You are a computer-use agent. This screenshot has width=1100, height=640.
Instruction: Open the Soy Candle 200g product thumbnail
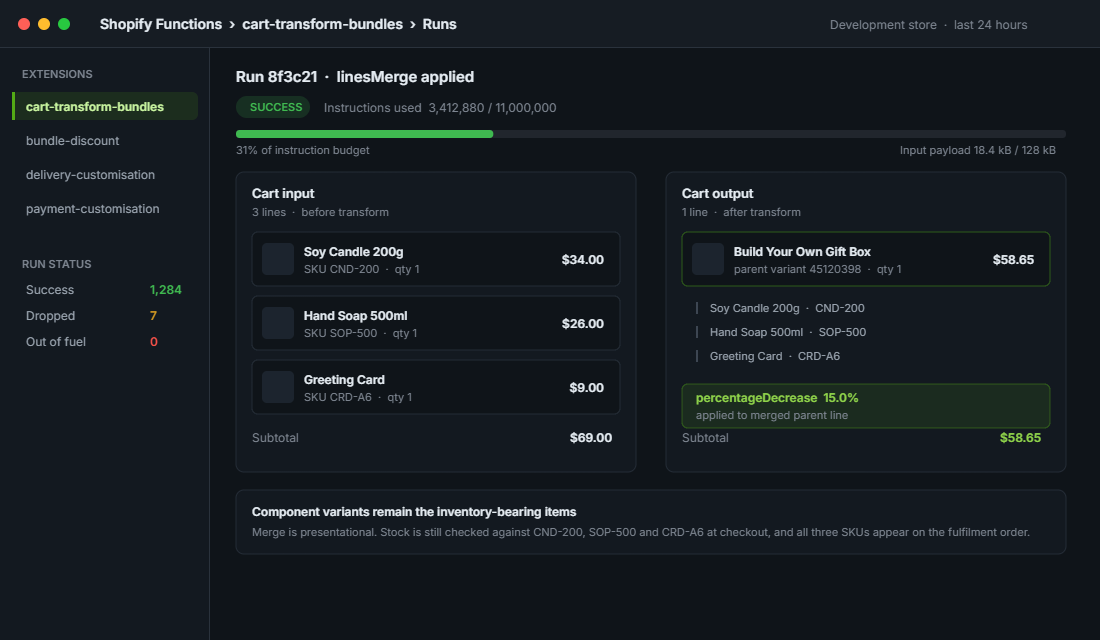(x=278, y=259)
